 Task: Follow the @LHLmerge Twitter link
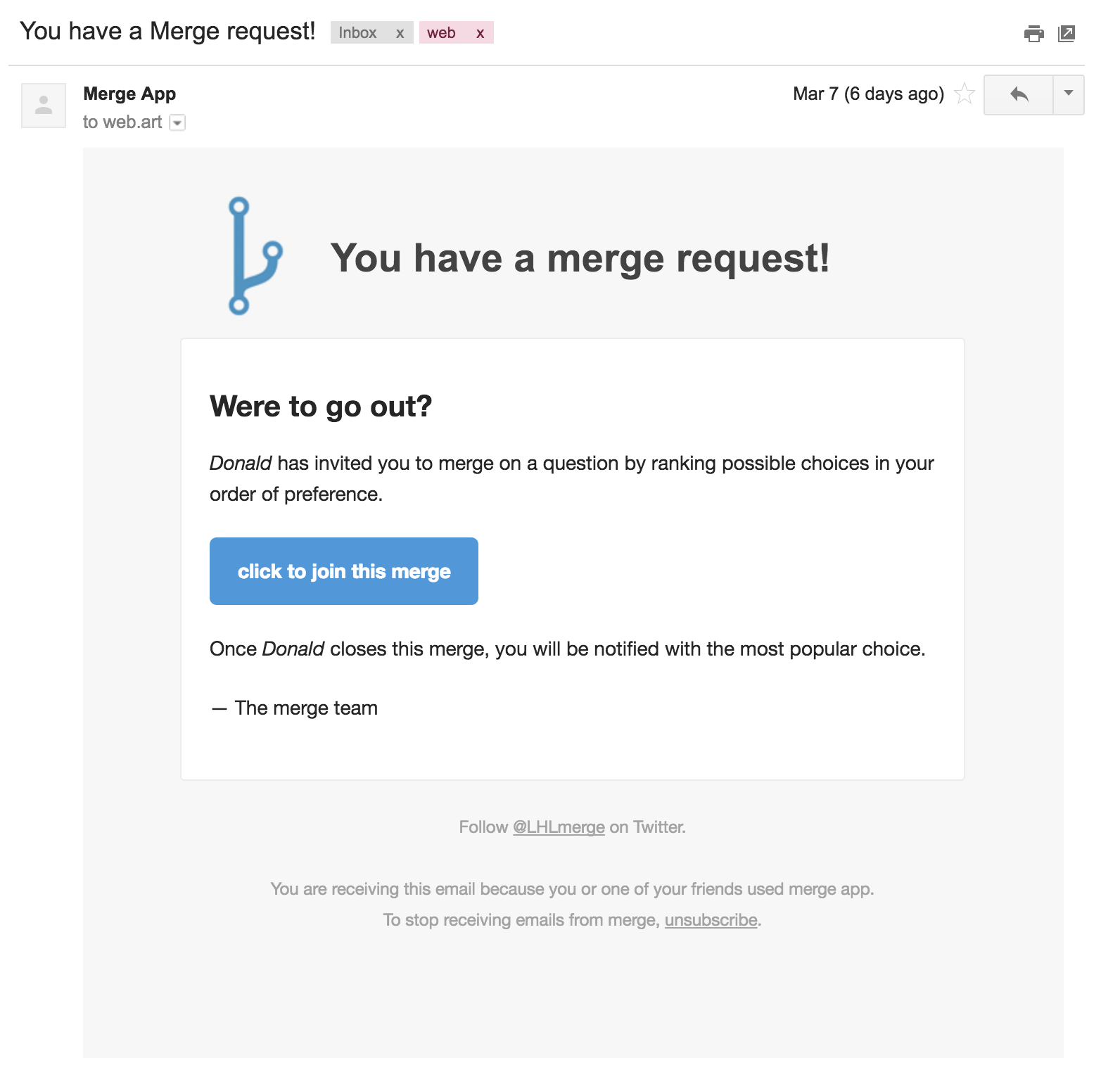tap(559, 827)
